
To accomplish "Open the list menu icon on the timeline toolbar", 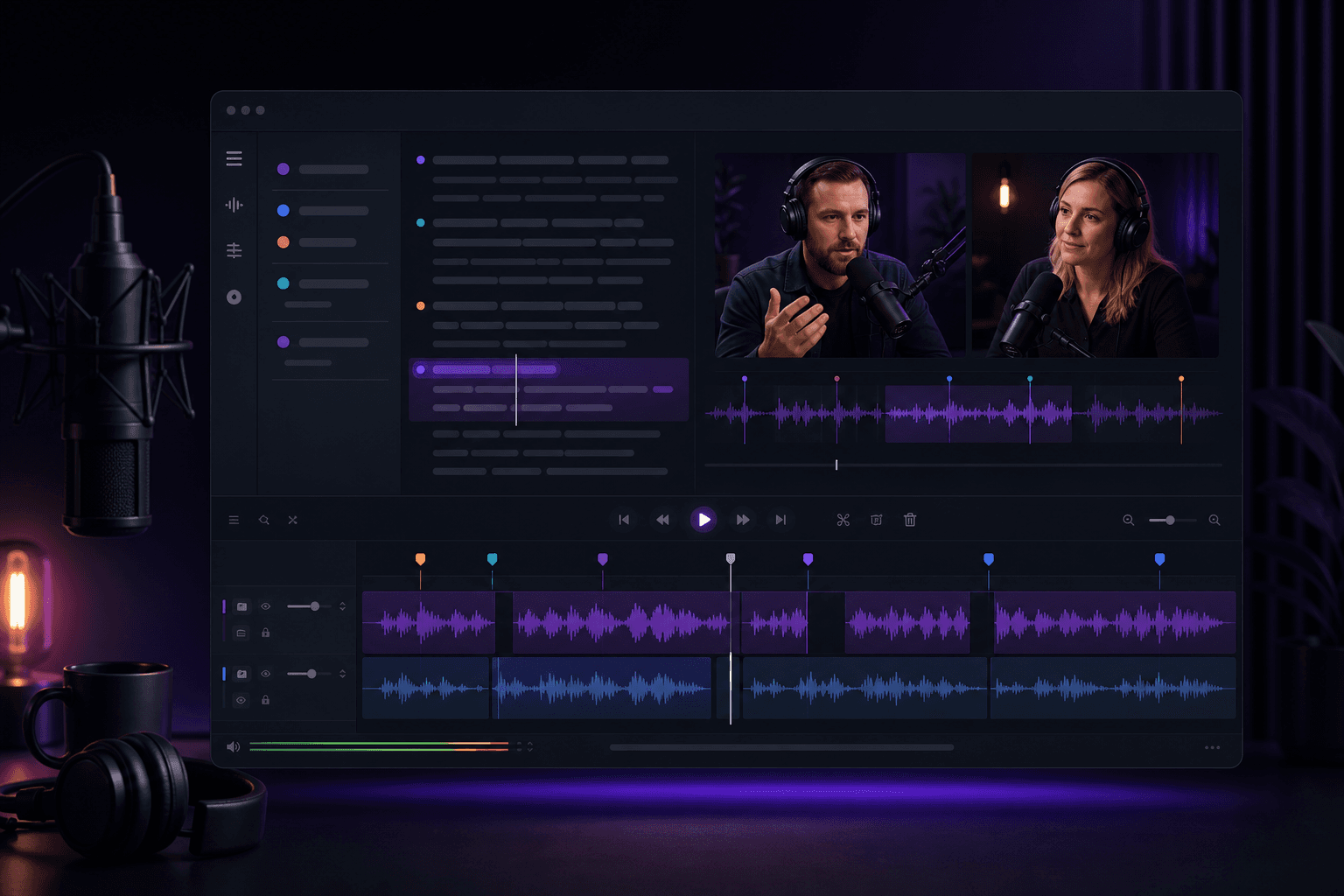I will pos(234,520).
